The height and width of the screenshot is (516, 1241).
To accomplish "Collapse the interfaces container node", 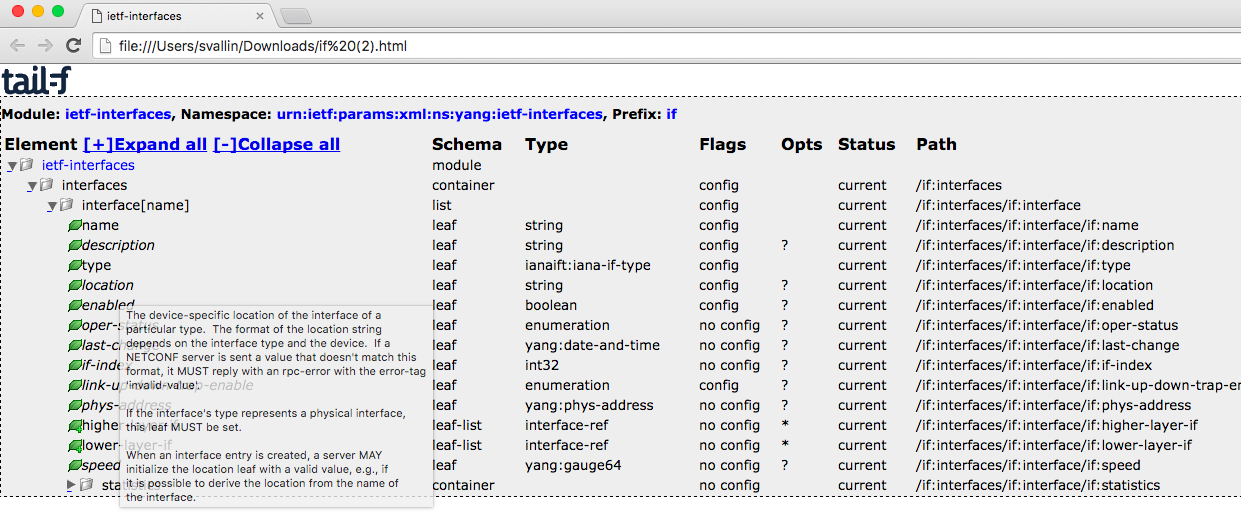I will point(31,185).
